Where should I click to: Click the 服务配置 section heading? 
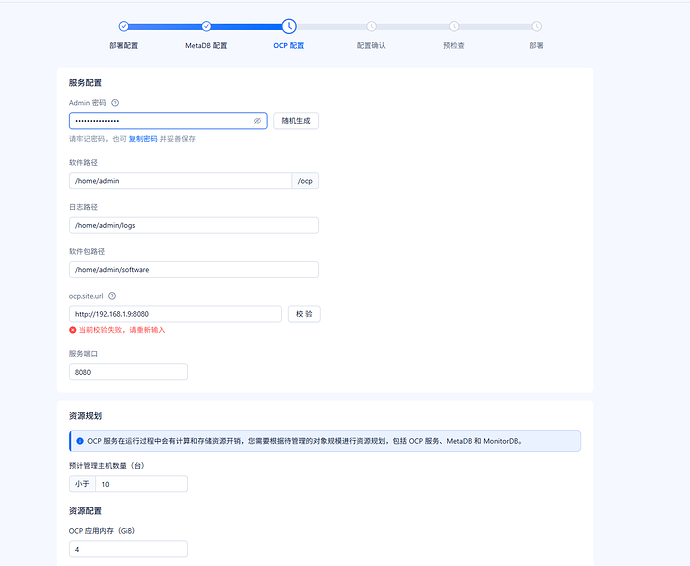coord(85,83)
